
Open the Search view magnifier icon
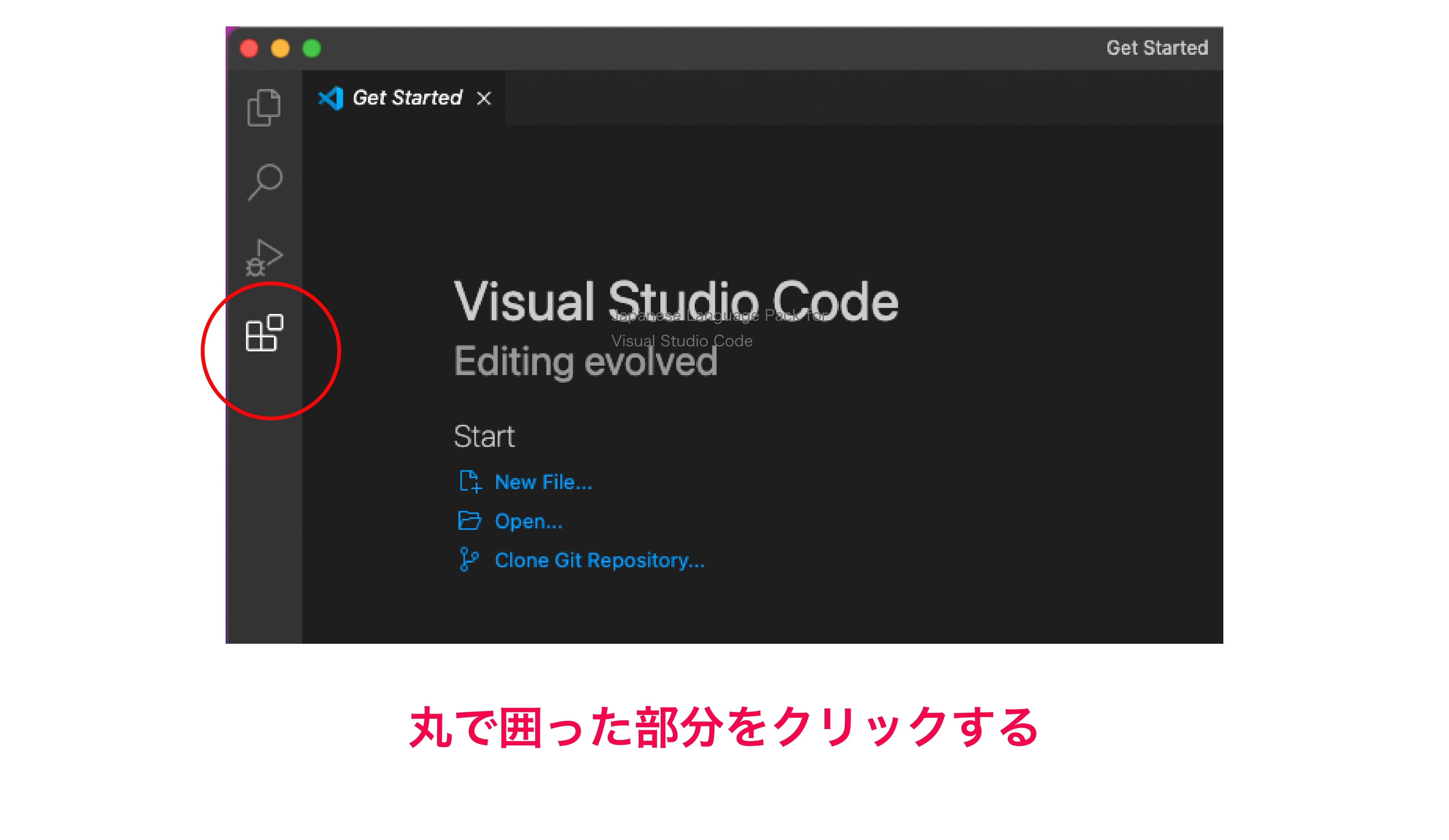265,182
